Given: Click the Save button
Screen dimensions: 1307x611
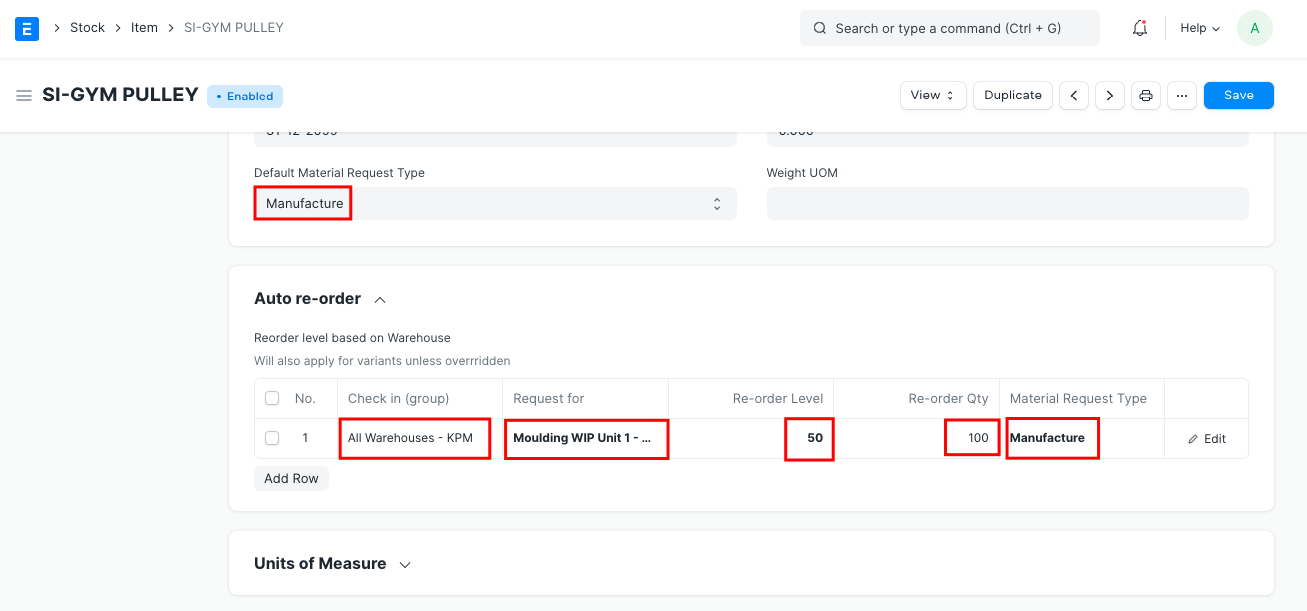Looking at the screenshot, I should tap(1238, 96).
